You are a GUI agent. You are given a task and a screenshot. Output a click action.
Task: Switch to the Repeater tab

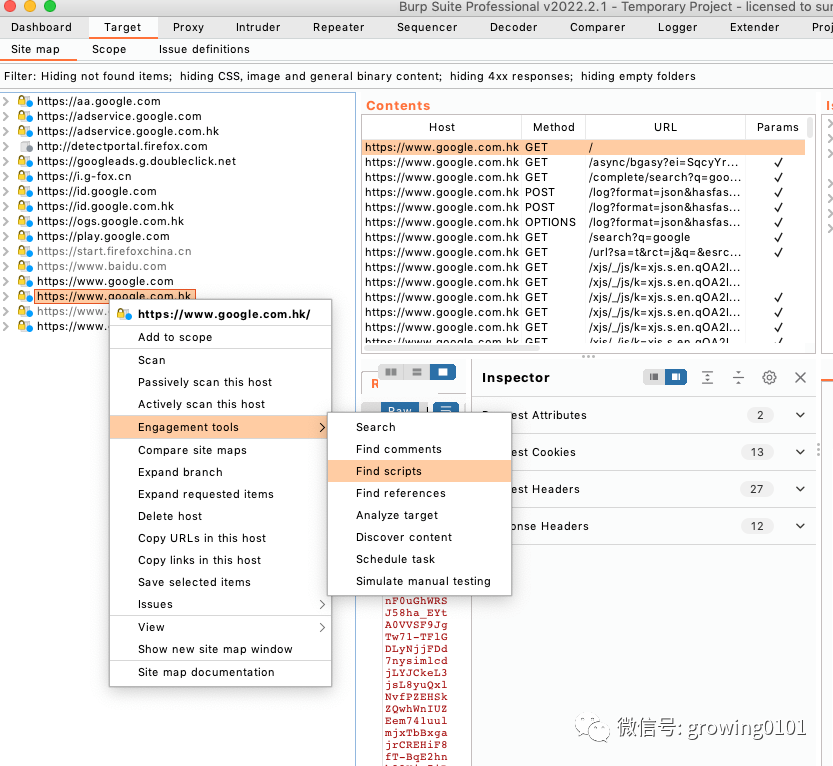pyautogui.click(x=338, y=27)
